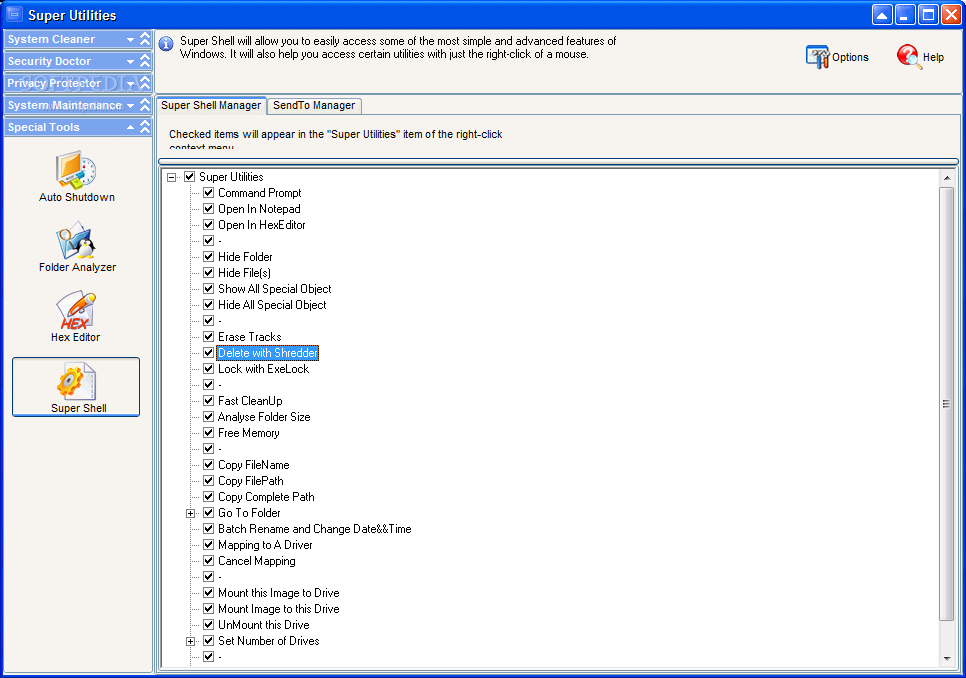This screenshot has width=966, height=678.
Task: Open the Auto Shutdown tool
Action: click(x=76, y=177)
